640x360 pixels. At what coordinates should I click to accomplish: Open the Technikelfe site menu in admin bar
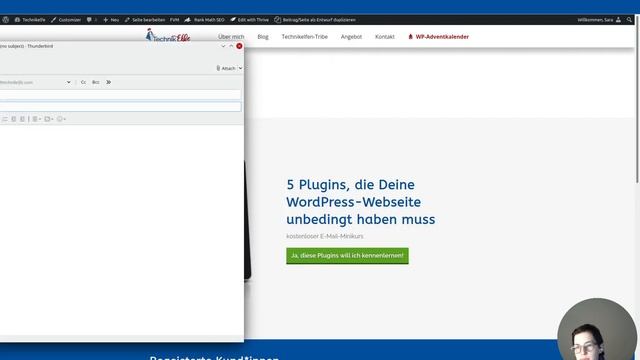pyautogui.click(x=30, y=20)
